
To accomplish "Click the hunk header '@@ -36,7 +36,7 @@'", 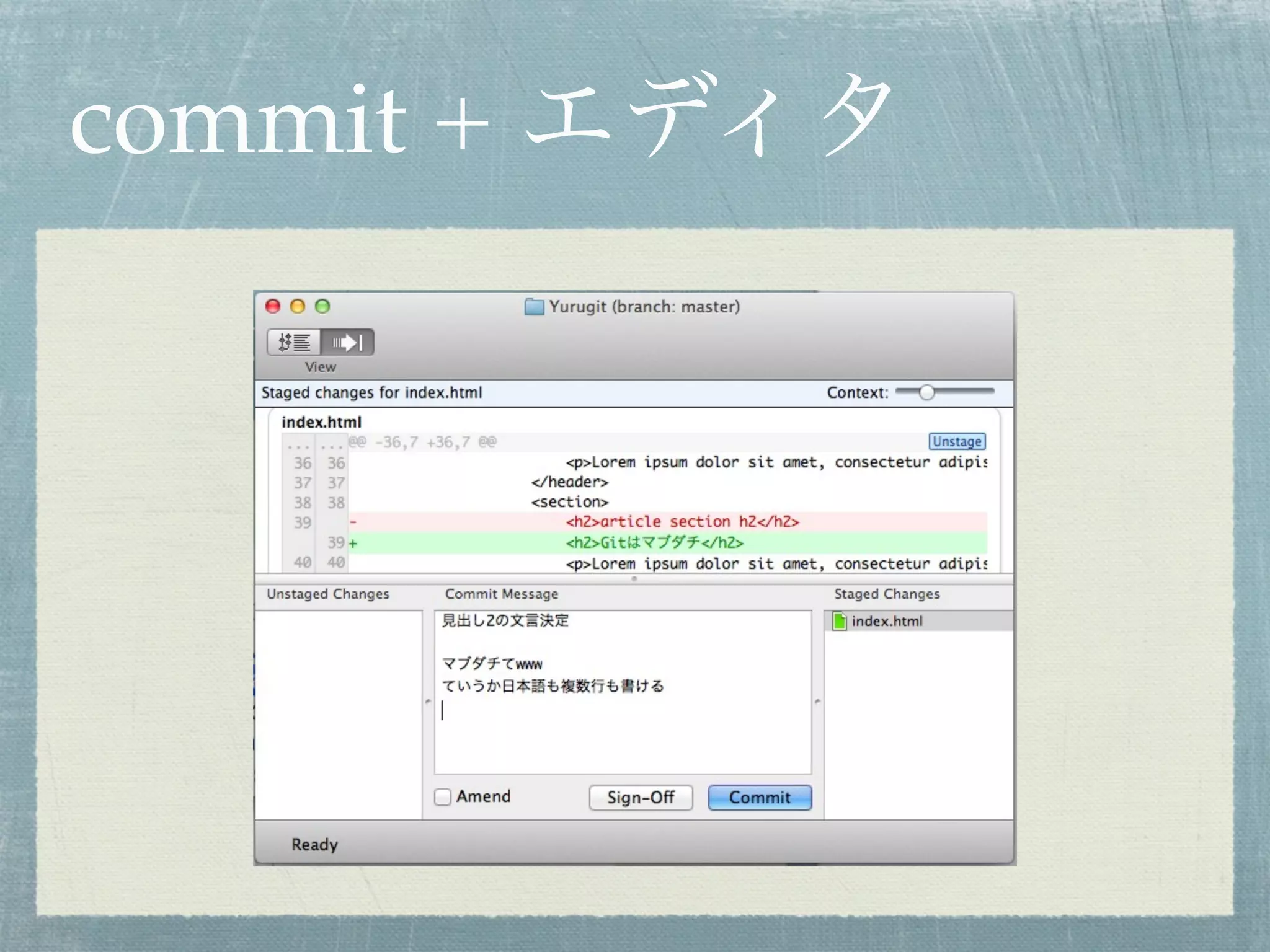I will 422,442.
